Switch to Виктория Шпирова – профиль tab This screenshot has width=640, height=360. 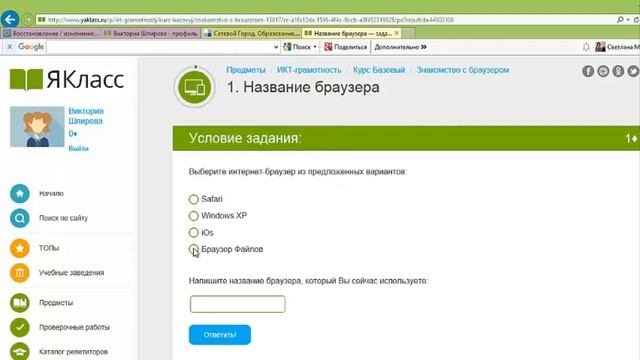coord(151,33)
